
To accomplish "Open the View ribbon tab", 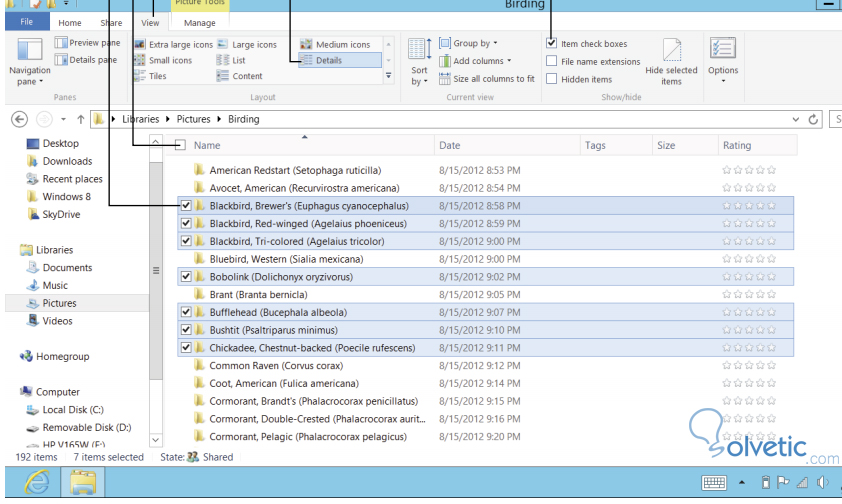I will click(150, 23).
